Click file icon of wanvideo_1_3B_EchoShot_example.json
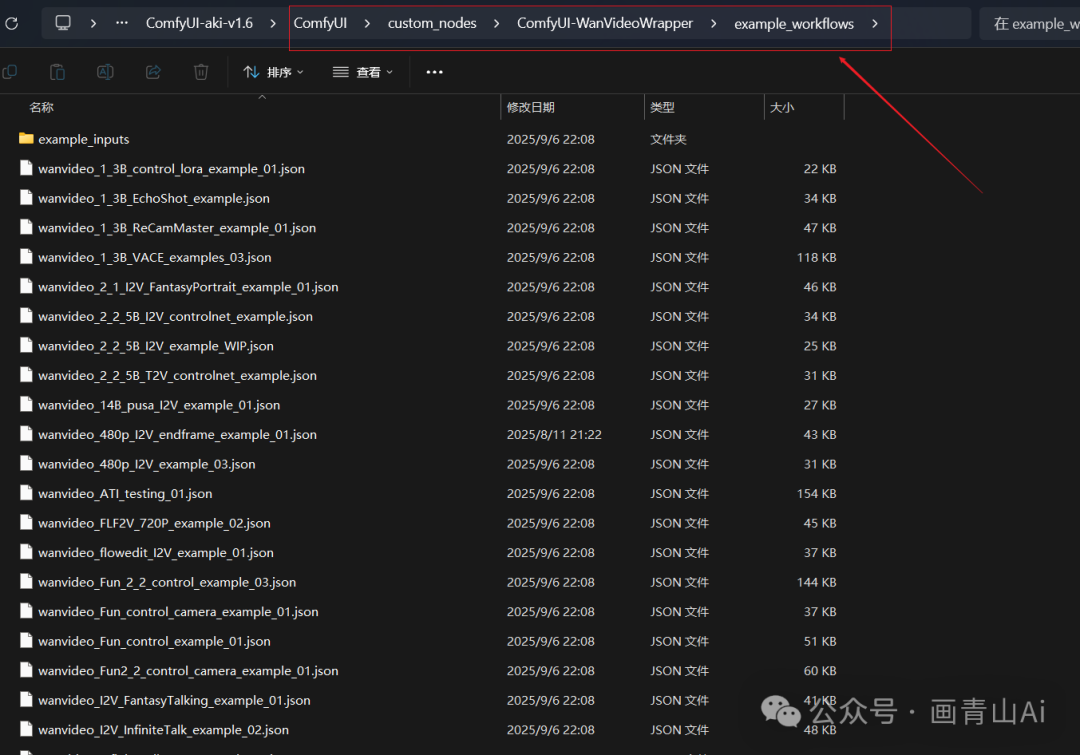Viewport: 1080px width, 755px height. (x=26, y=198)
